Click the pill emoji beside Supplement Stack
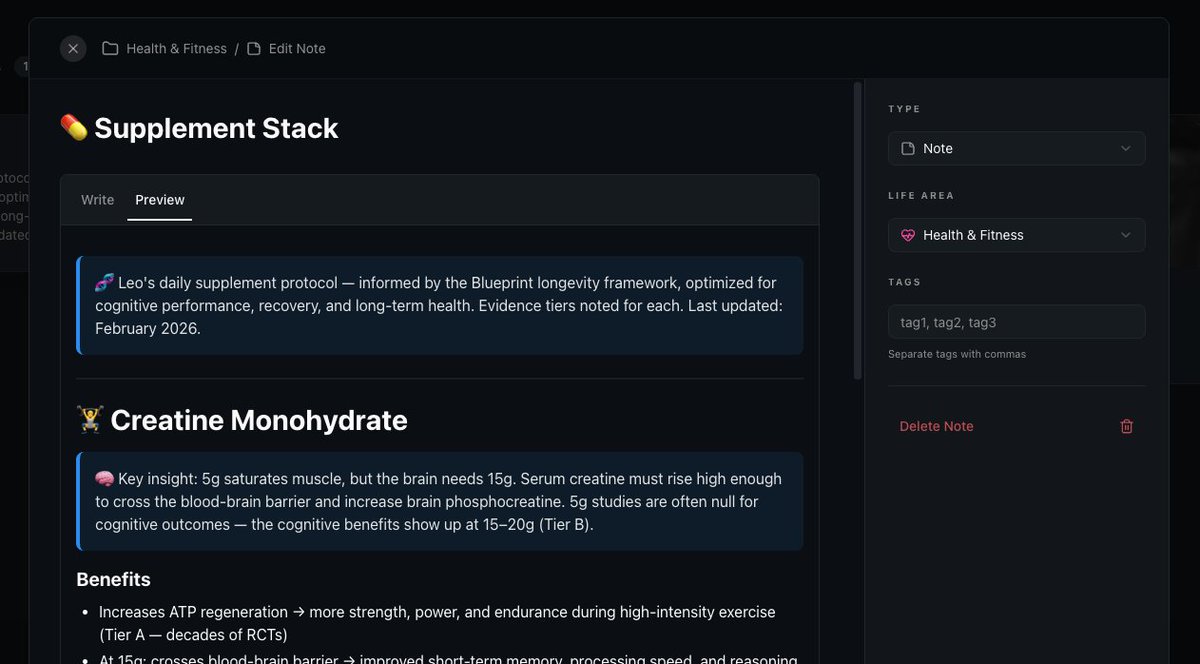Screen dimensions: 1200x664 (x=74, y=127)
